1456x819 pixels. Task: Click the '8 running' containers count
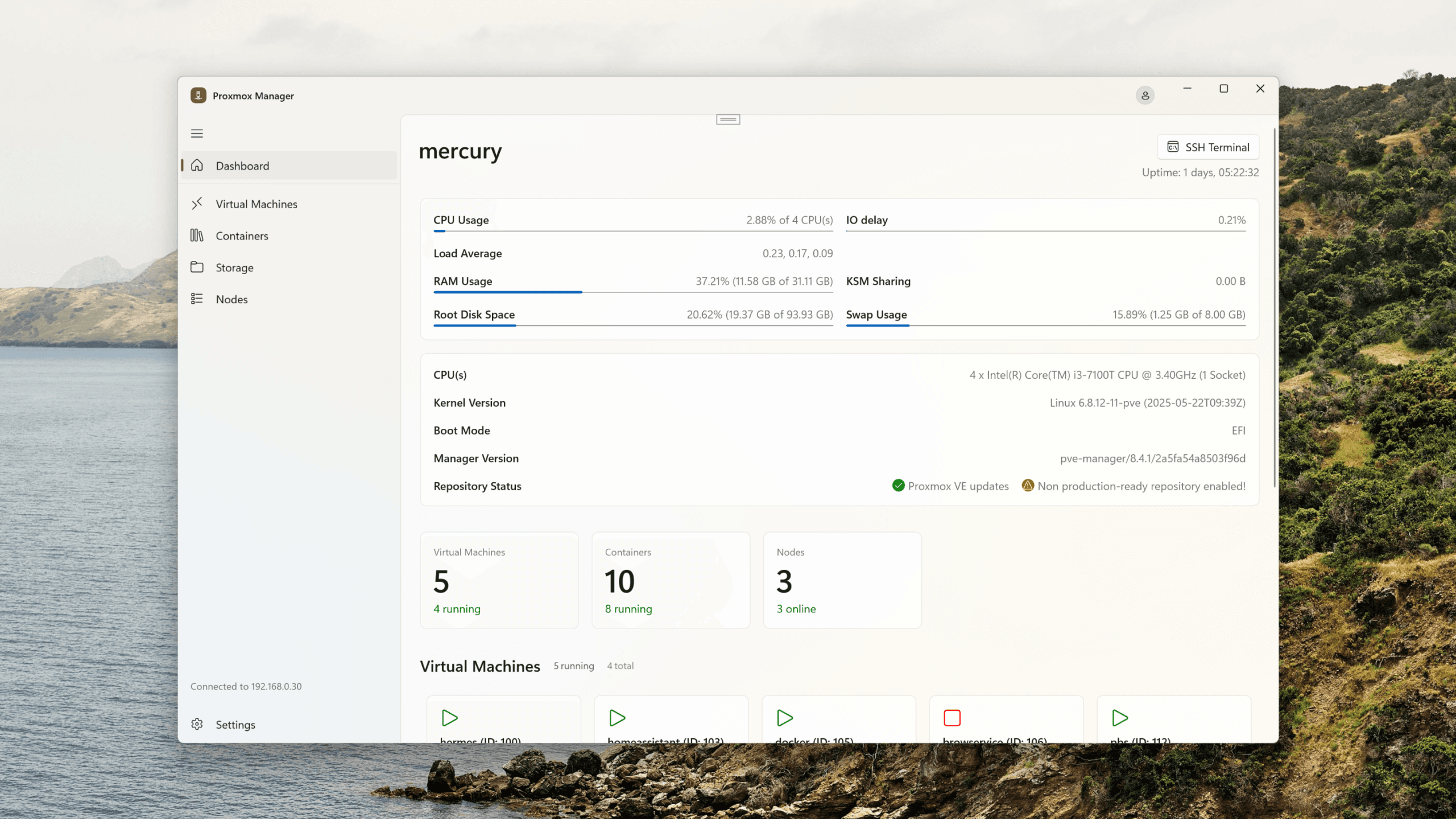(x=628, y=609)
